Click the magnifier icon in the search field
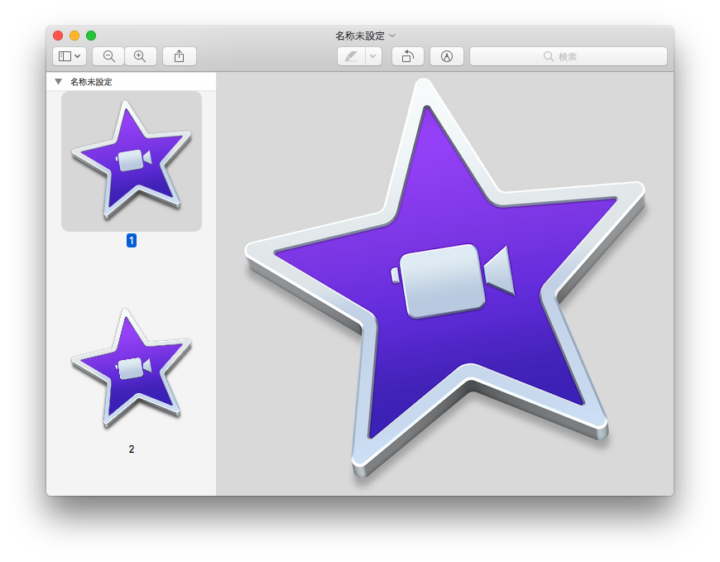The image size is (720, 562). (549, 57)
